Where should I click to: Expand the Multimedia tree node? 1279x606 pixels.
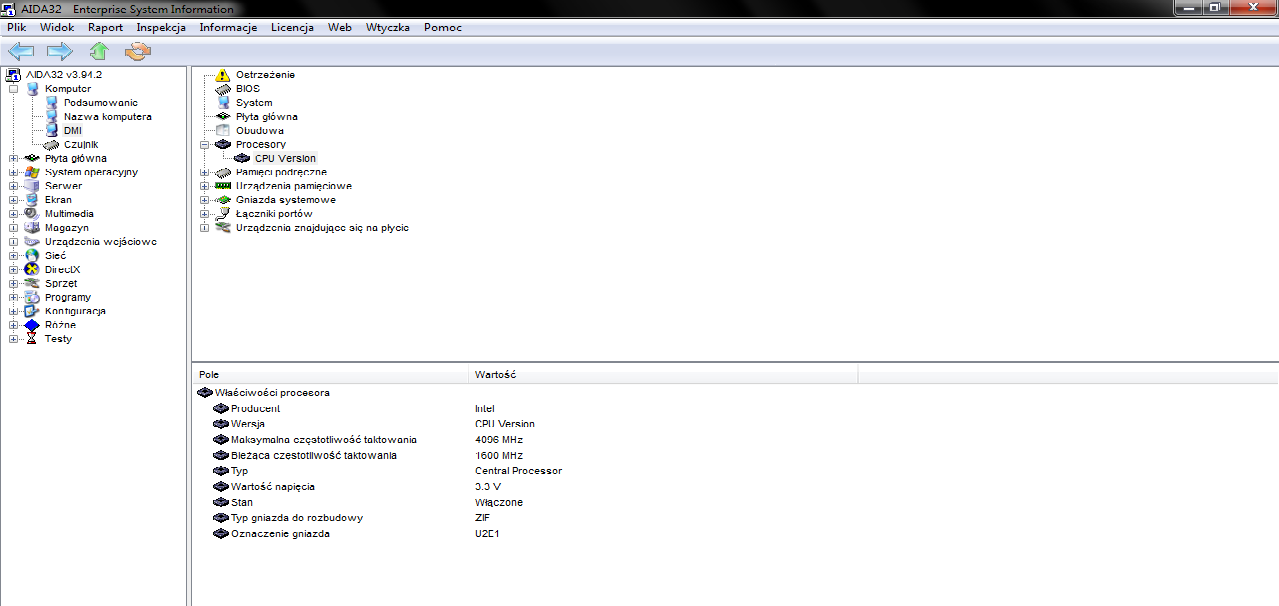coord(14,214)
